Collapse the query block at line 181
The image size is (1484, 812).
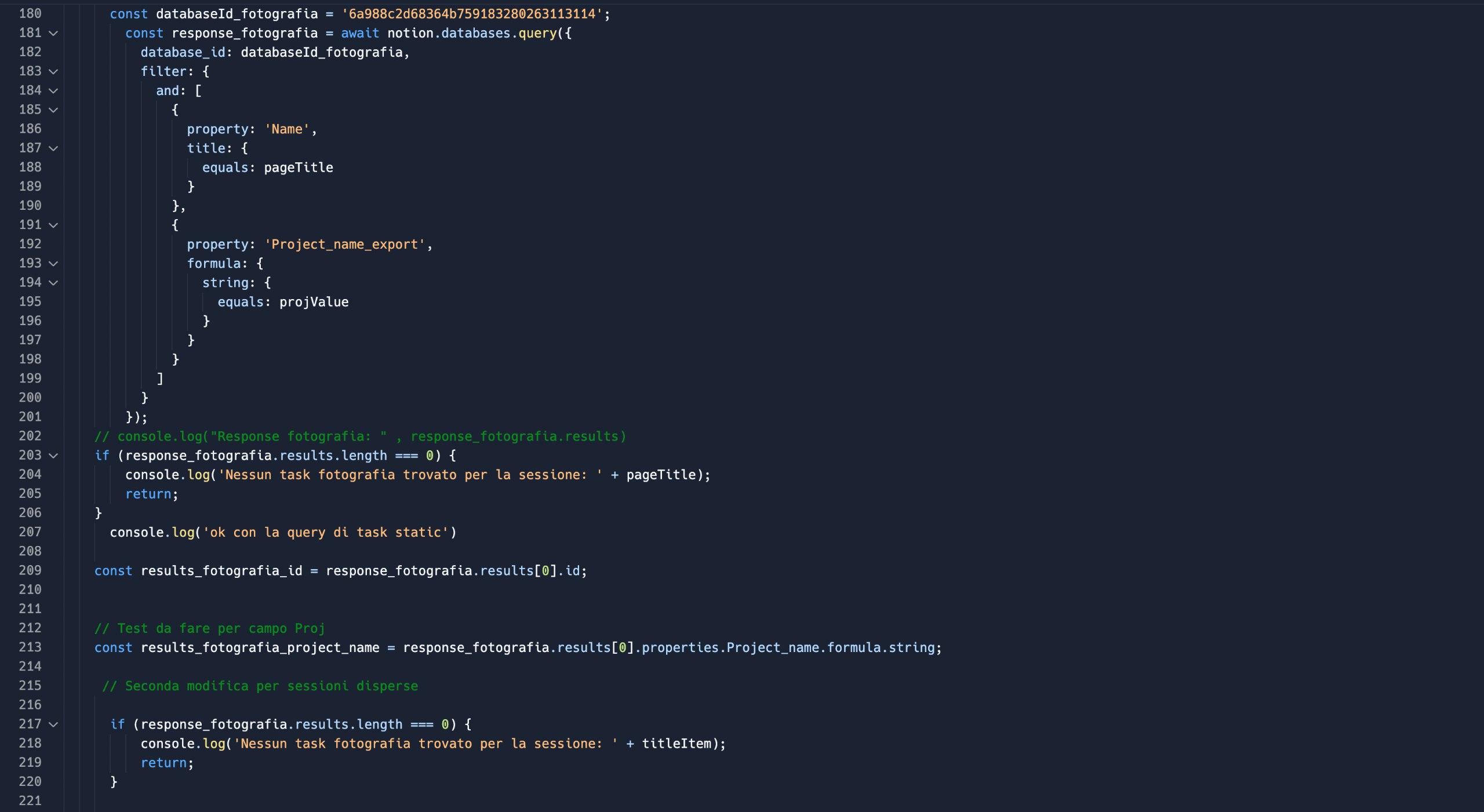[x=53, y=33]
